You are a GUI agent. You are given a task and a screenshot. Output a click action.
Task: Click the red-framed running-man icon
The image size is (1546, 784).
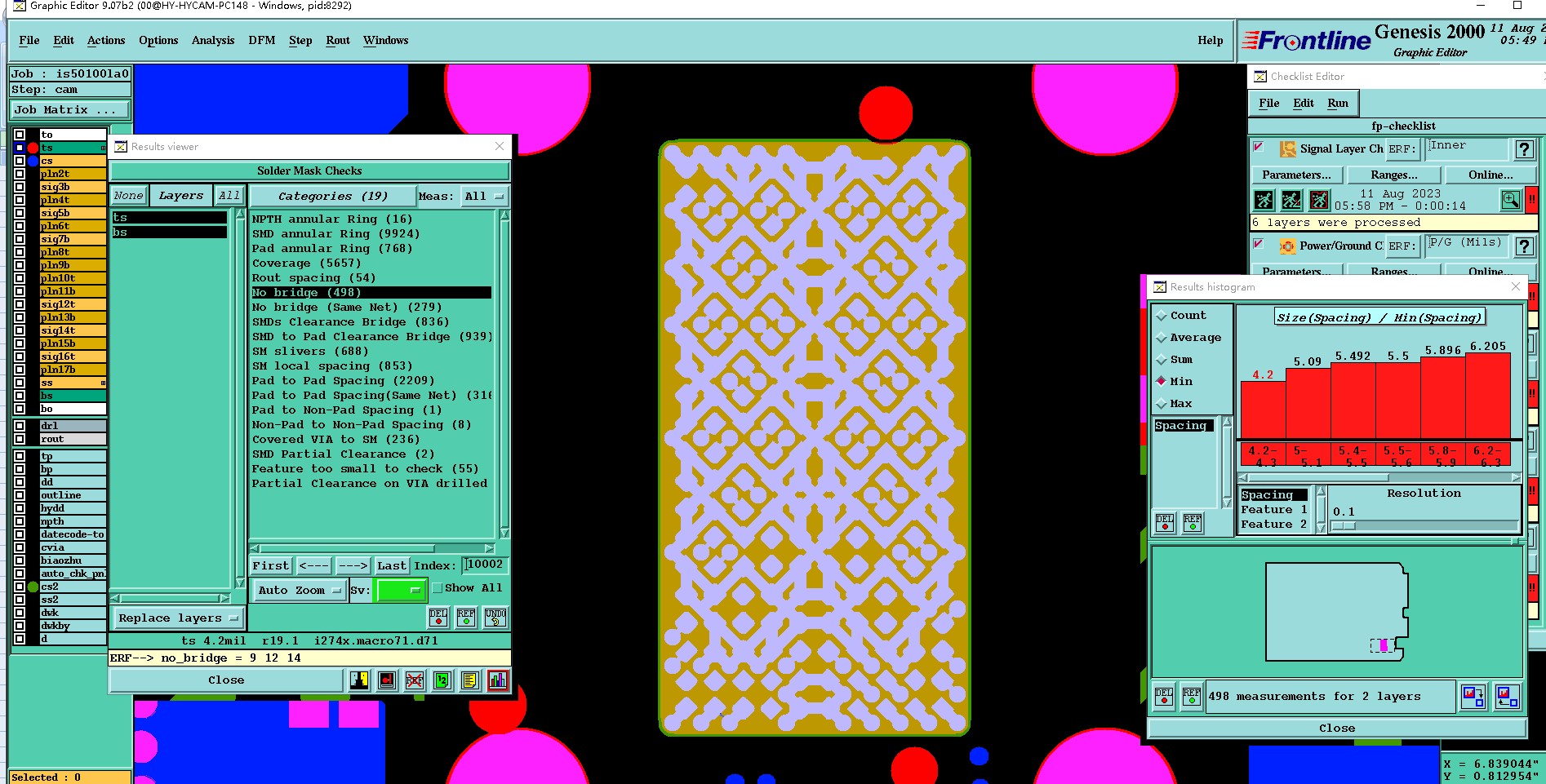[x=1319, y=199]
